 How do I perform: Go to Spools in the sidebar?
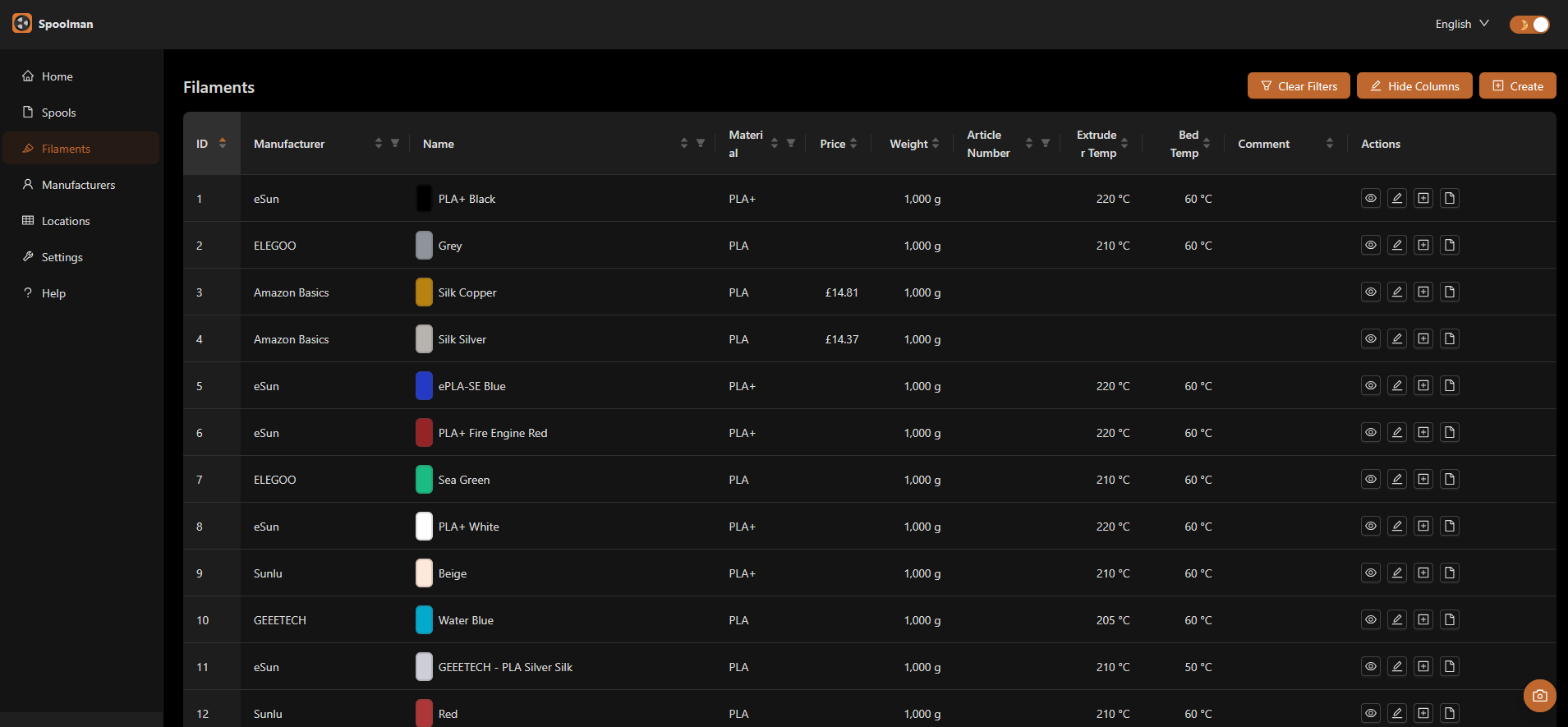tap(58, 113)
